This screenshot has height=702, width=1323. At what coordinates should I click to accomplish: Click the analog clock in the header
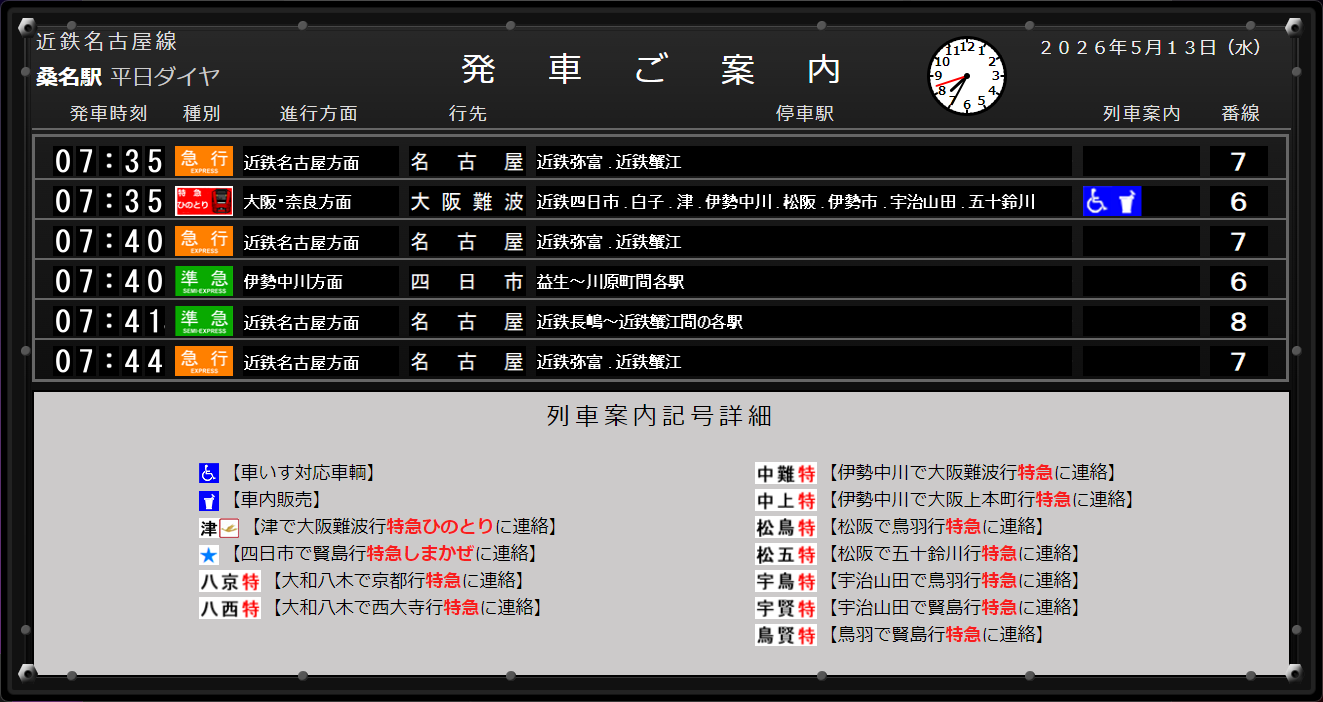967,76
